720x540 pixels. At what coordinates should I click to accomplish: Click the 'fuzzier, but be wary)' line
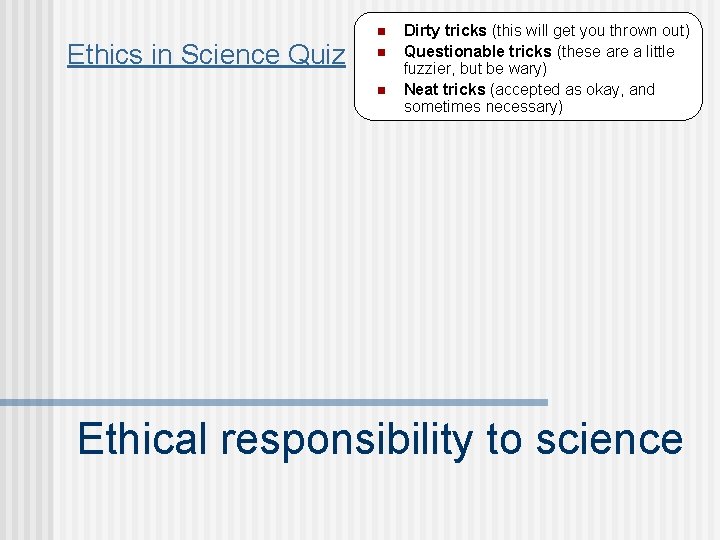pyautogui.click(x=475, y=69)
